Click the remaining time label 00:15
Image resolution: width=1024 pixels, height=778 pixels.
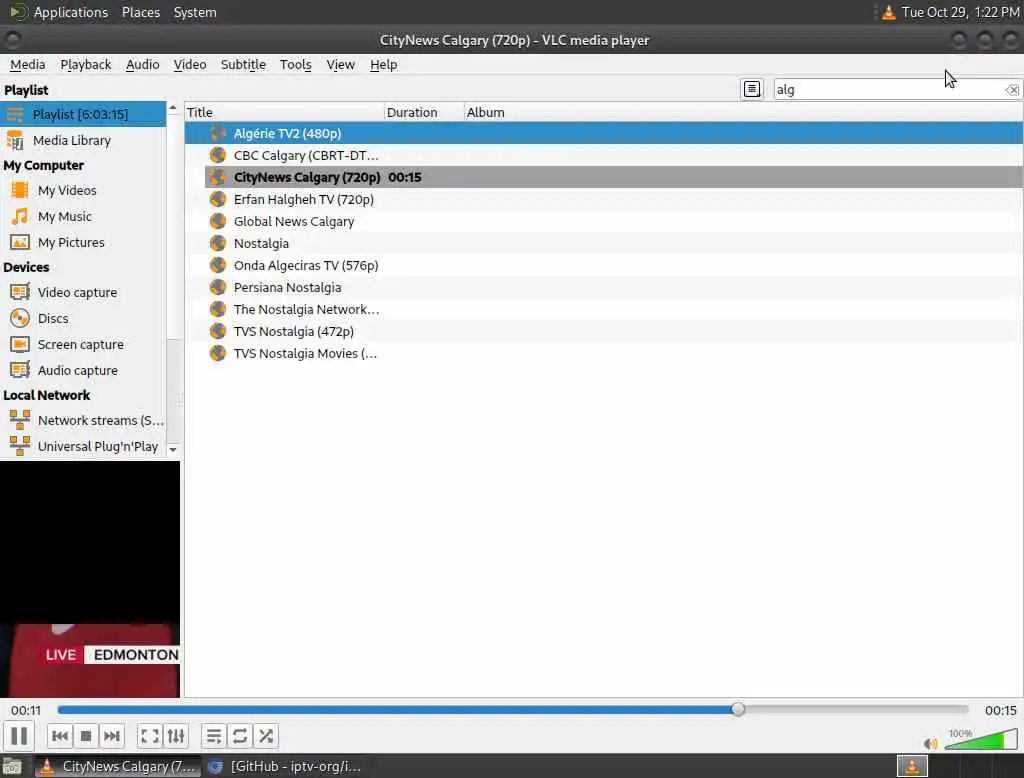tap(1000, 710)
